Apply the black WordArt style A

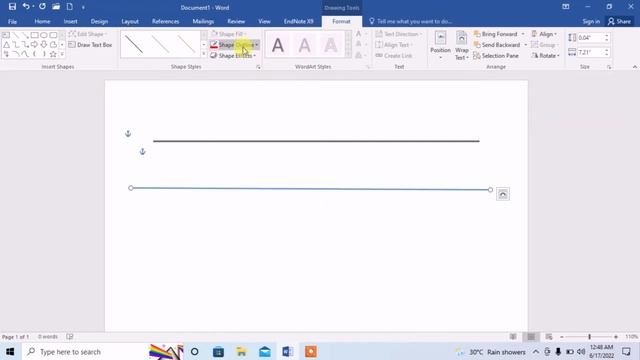(278, 45)
